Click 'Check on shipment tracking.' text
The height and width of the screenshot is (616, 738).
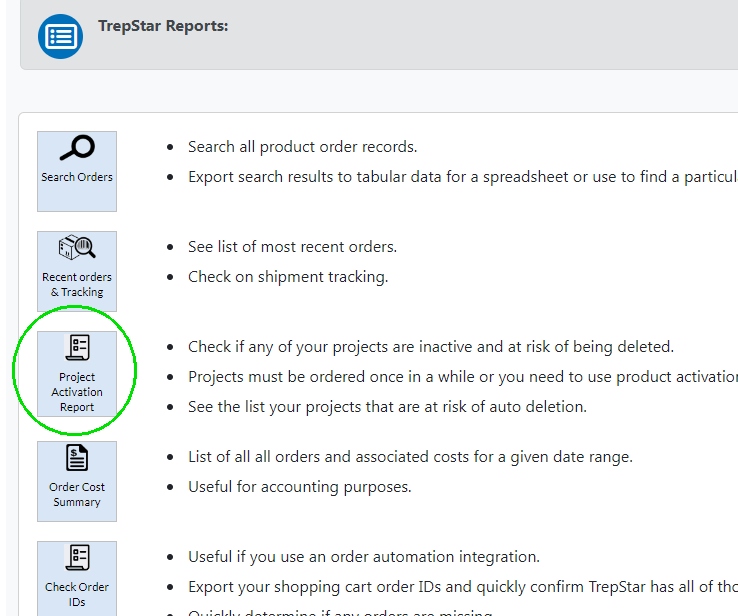coord(288,277)
